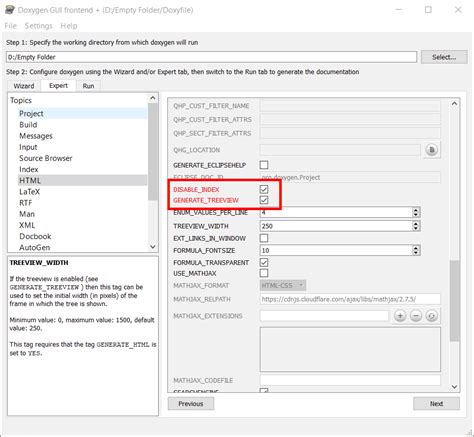The width and height of the screenshot is (474, 437).
Task: Select LaTeX in the Topics list
Action: 29,192
